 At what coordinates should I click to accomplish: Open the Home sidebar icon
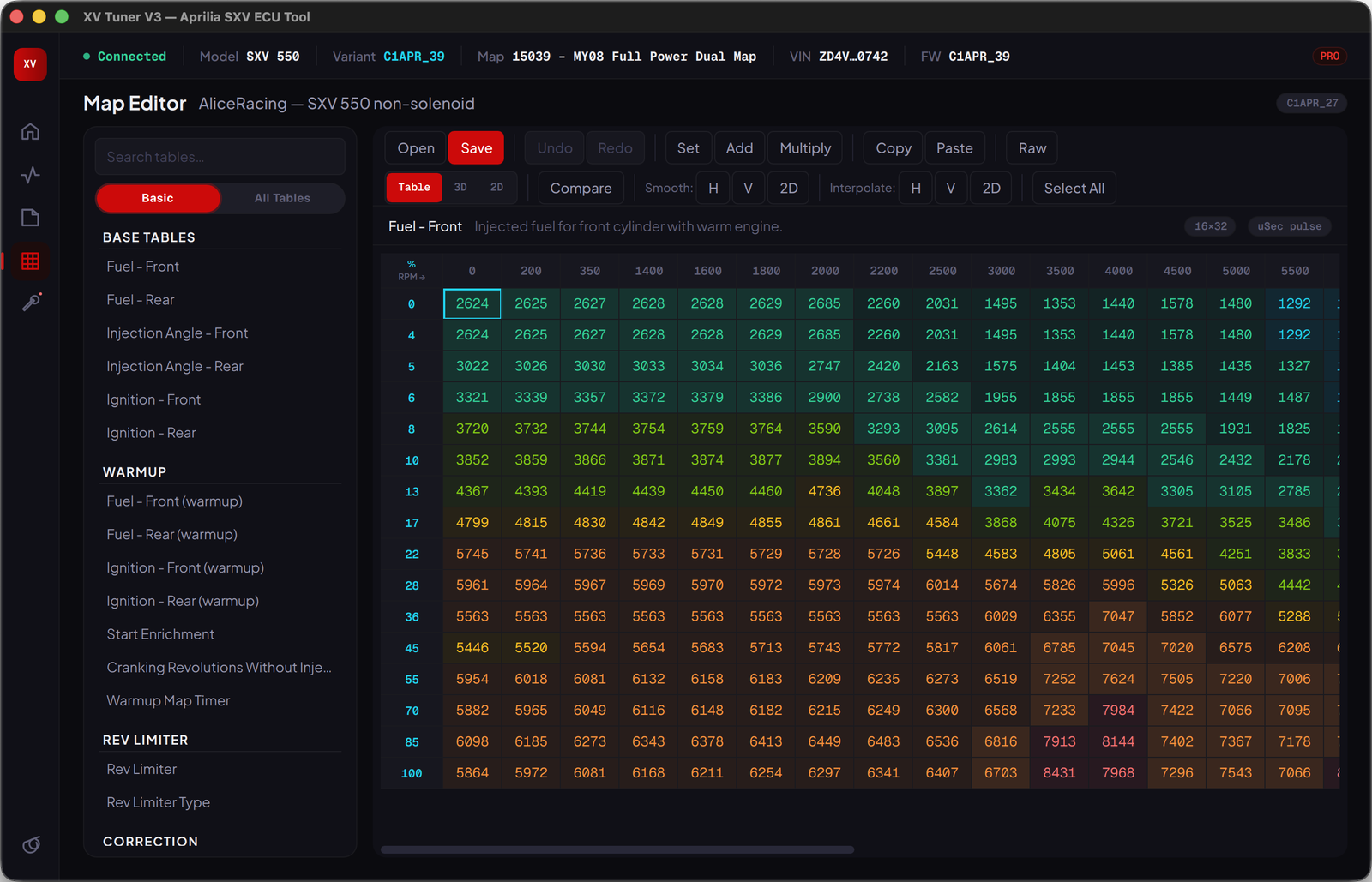(30, 132)
